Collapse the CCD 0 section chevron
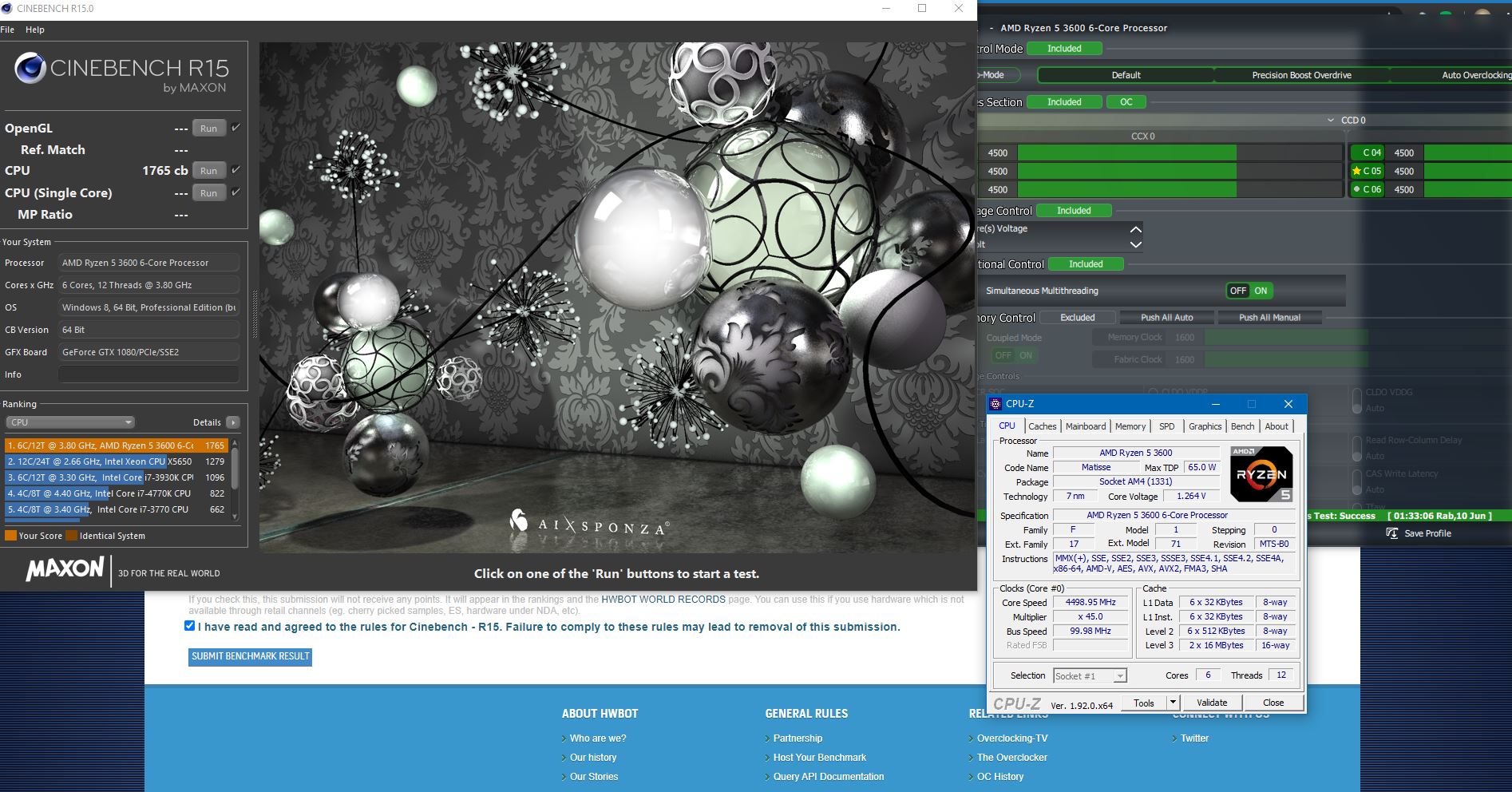 tap(1330, 121)
